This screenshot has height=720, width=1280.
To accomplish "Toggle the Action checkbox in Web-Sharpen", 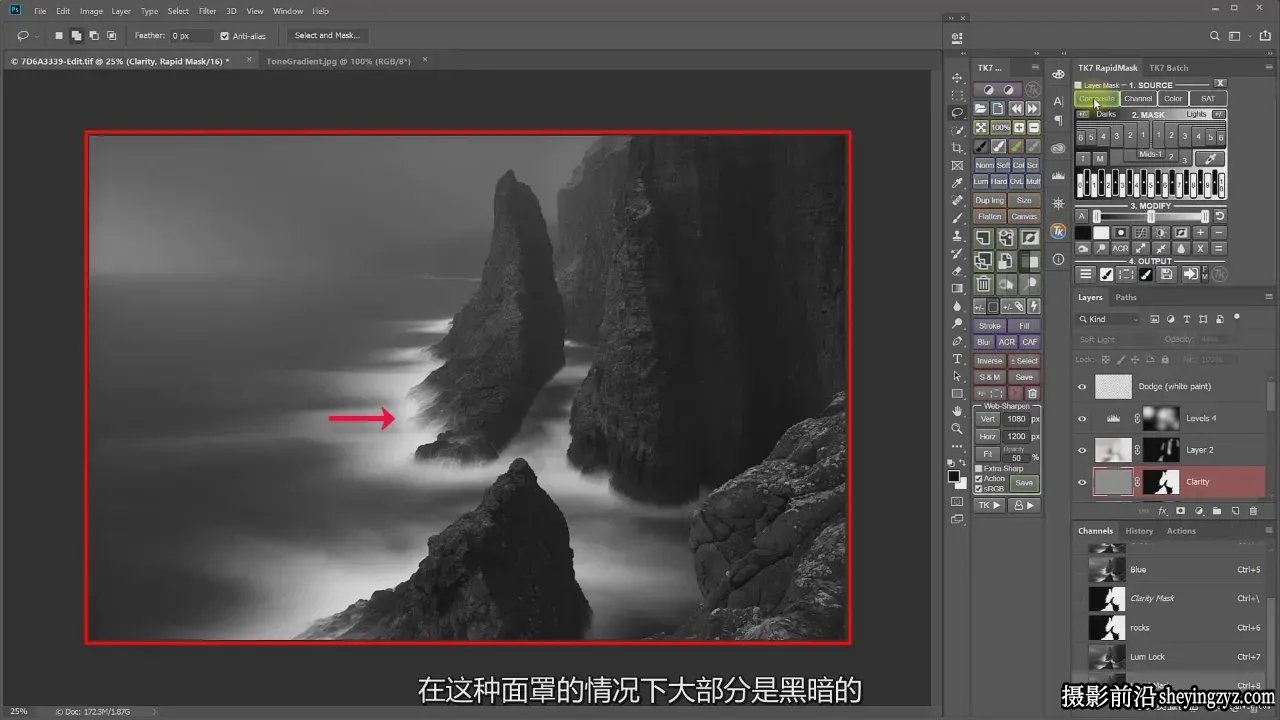I will 979,478.
